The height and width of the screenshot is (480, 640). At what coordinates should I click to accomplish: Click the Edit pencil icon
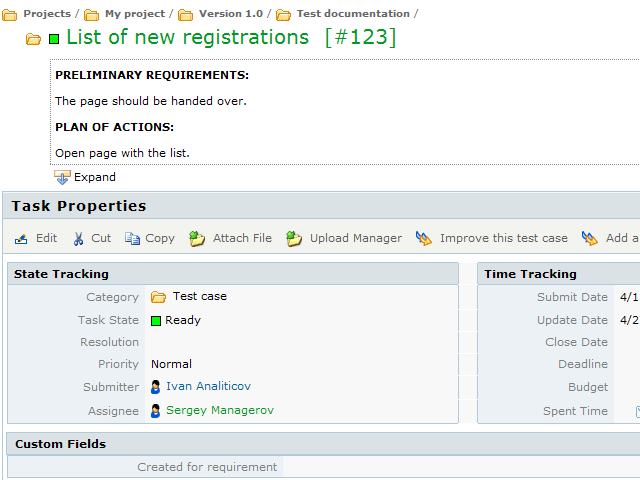(x=21, y=239)
